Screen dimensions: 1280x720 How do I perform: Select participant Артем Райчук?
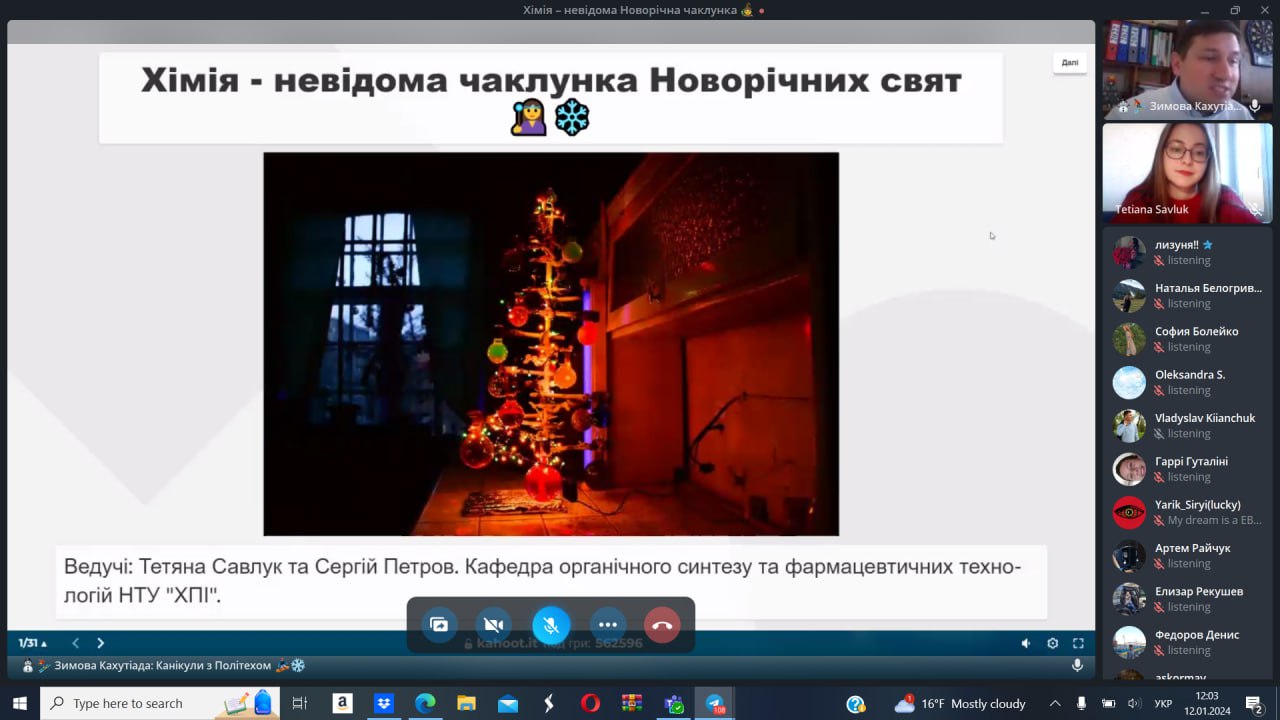[x=1187, y=555]
